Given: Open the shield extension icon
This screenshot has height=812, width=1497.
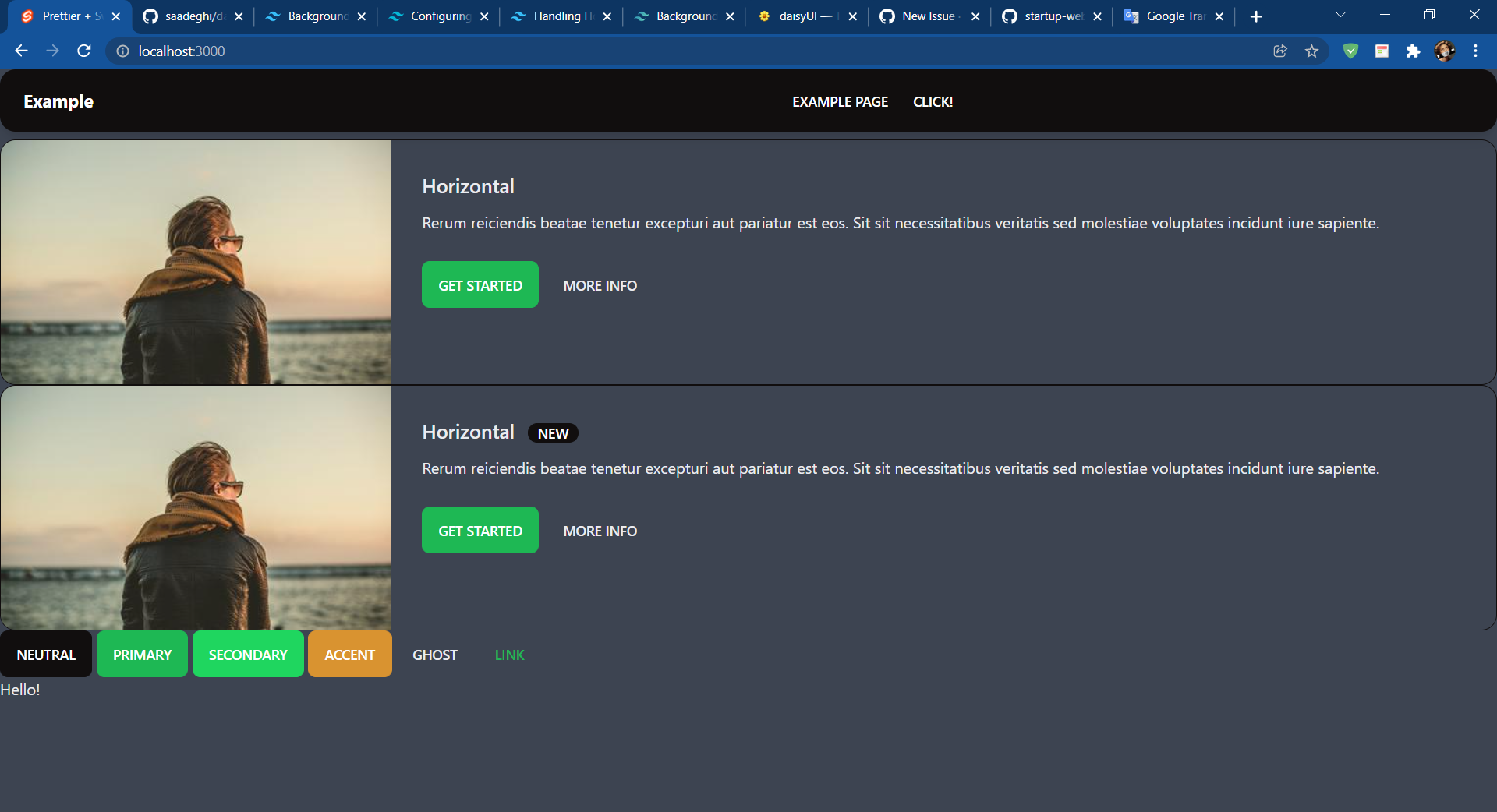Looking at the screenshot, I should coord(1351,51).
